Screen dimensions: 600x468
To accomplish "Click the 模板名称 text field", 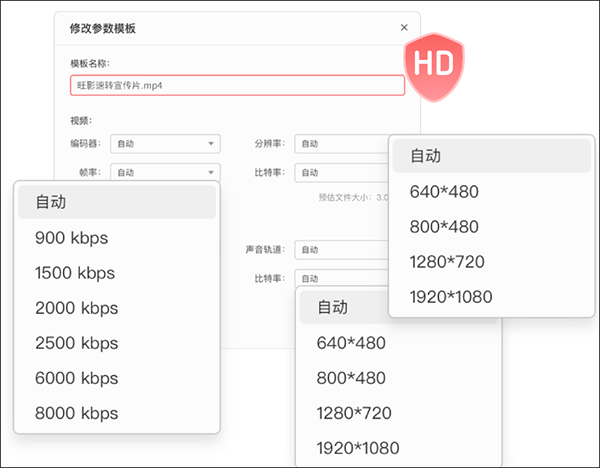I will pyautogui.click(x=237, y=86).
